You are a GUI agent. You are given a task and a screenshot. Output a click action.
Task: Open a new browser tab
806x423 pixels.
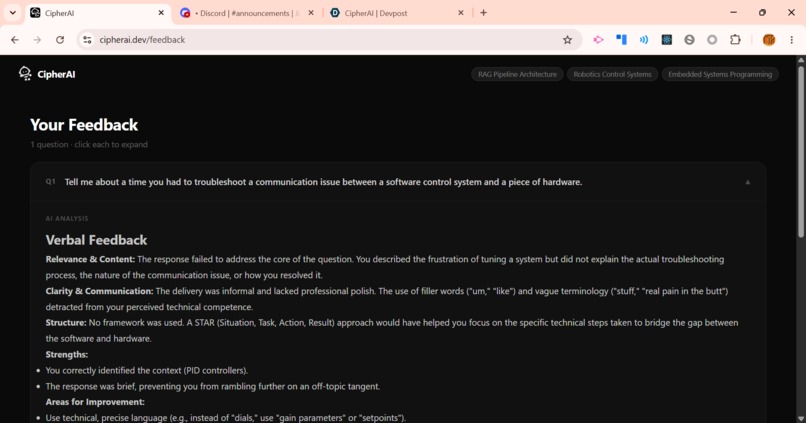point(483,13)
